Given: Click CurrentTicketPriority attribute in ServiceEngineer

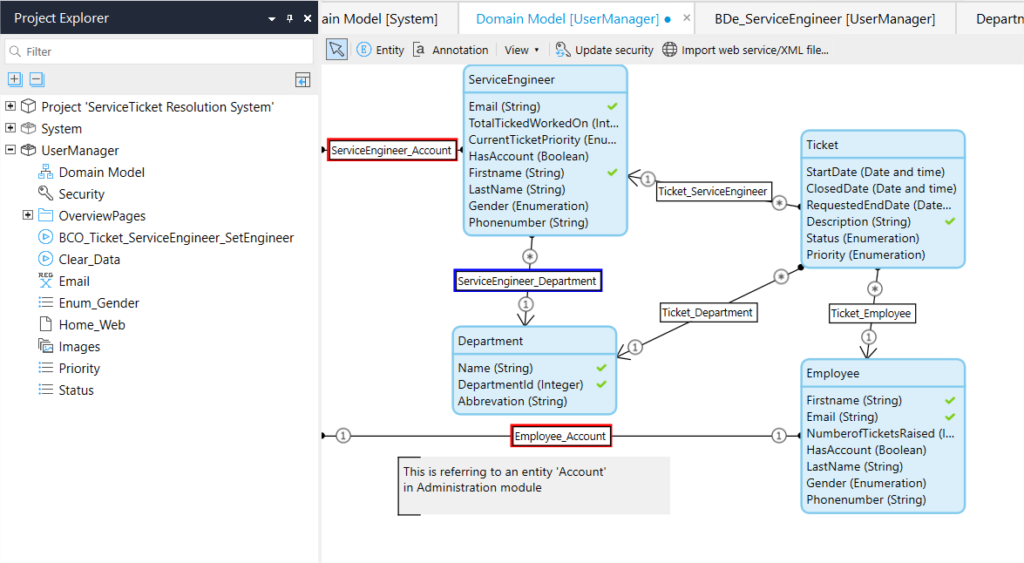Looking at the screenshot, I should [x=542, y=139].
